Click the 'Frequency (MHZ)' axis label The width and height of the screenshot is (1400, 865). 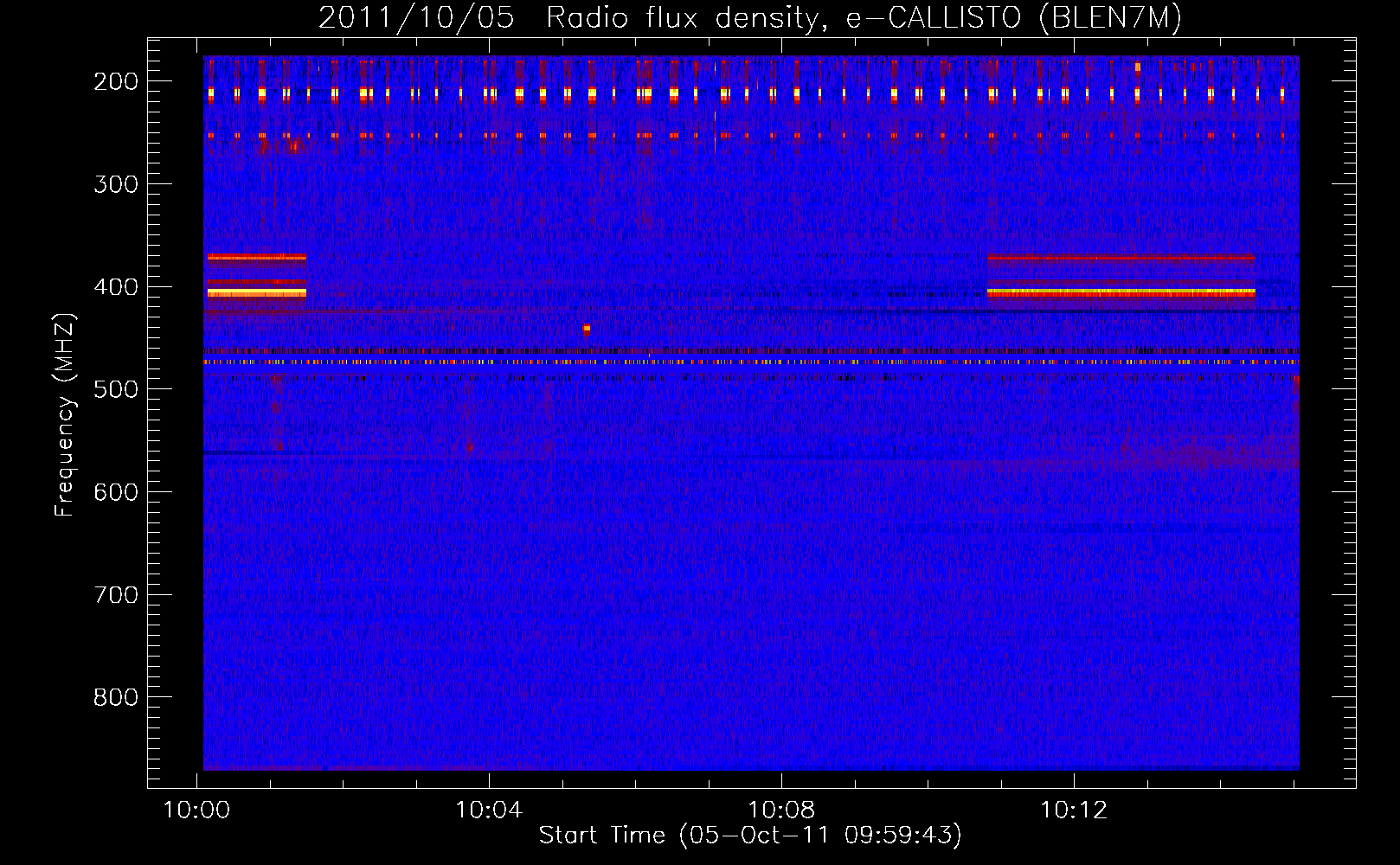click(65, 415)
